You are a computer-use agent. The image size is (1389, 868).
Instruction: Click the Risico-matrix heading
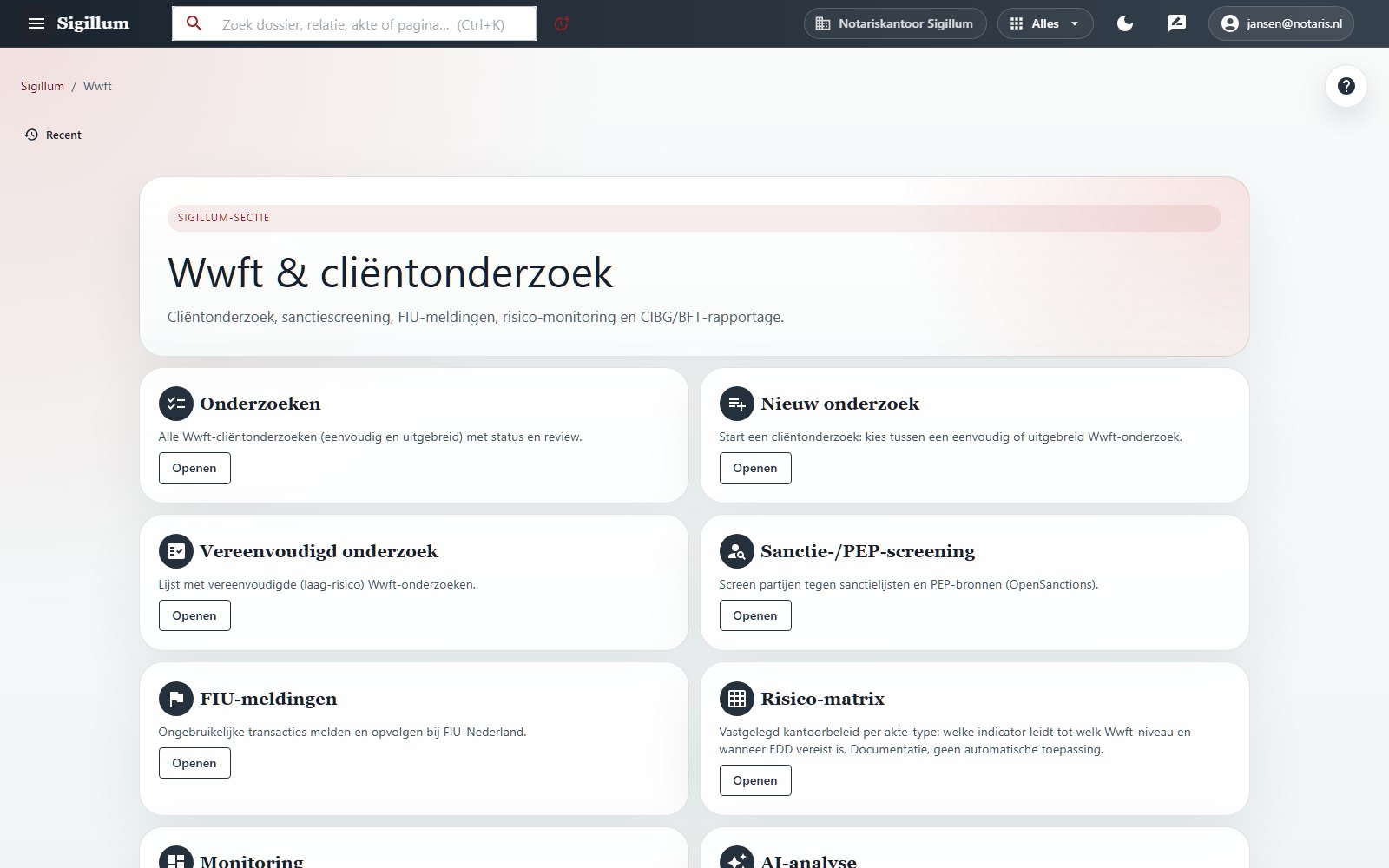[x=822, y=699]
